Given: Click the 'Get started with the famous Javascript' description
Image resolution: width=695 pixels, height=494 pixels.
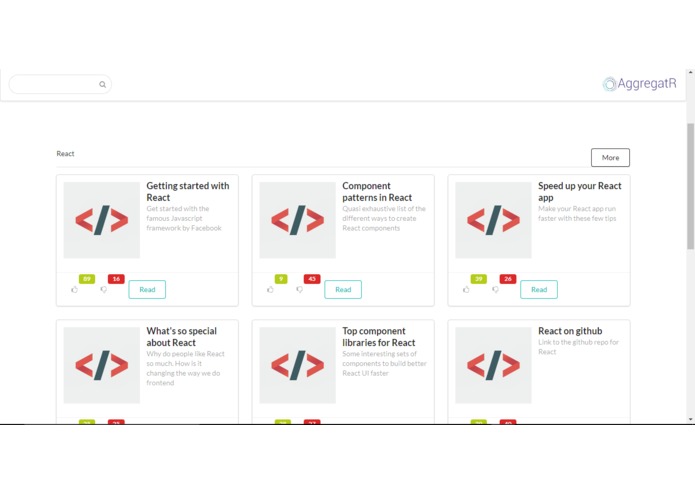Looking at the screenshot, I should 184,218.
